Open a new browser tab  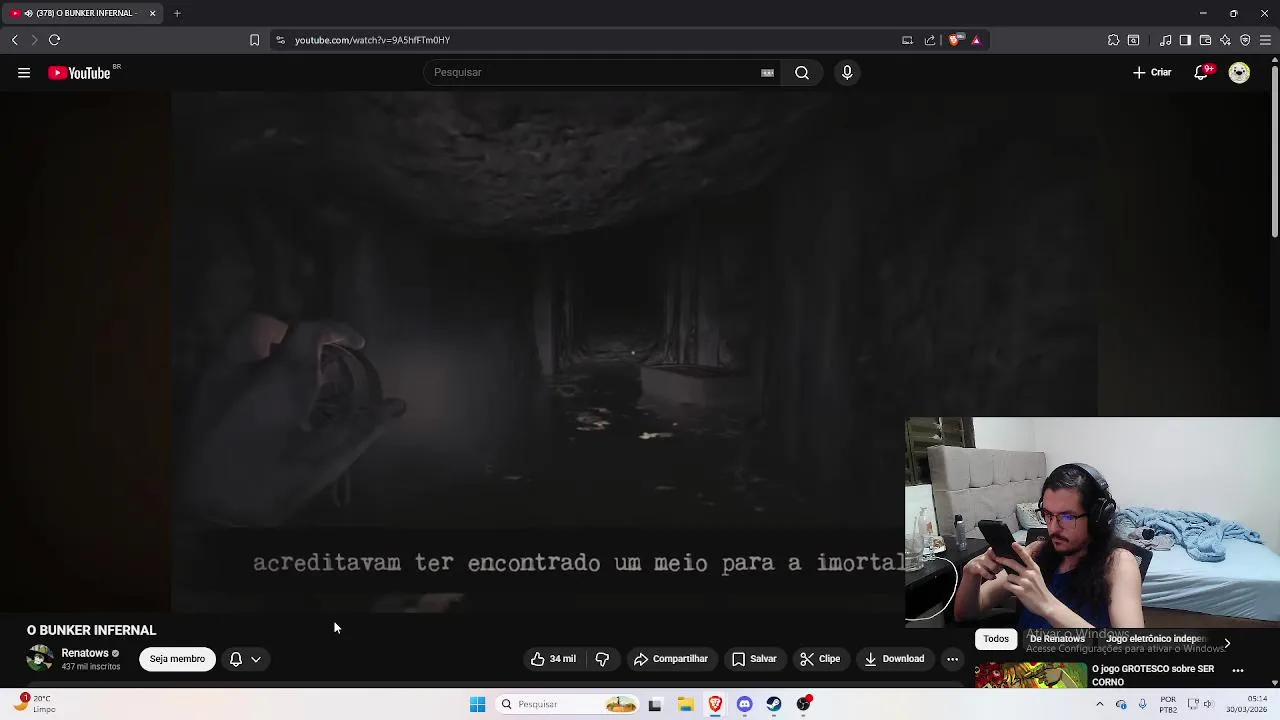pyautogui.click(x=177, y=13)
